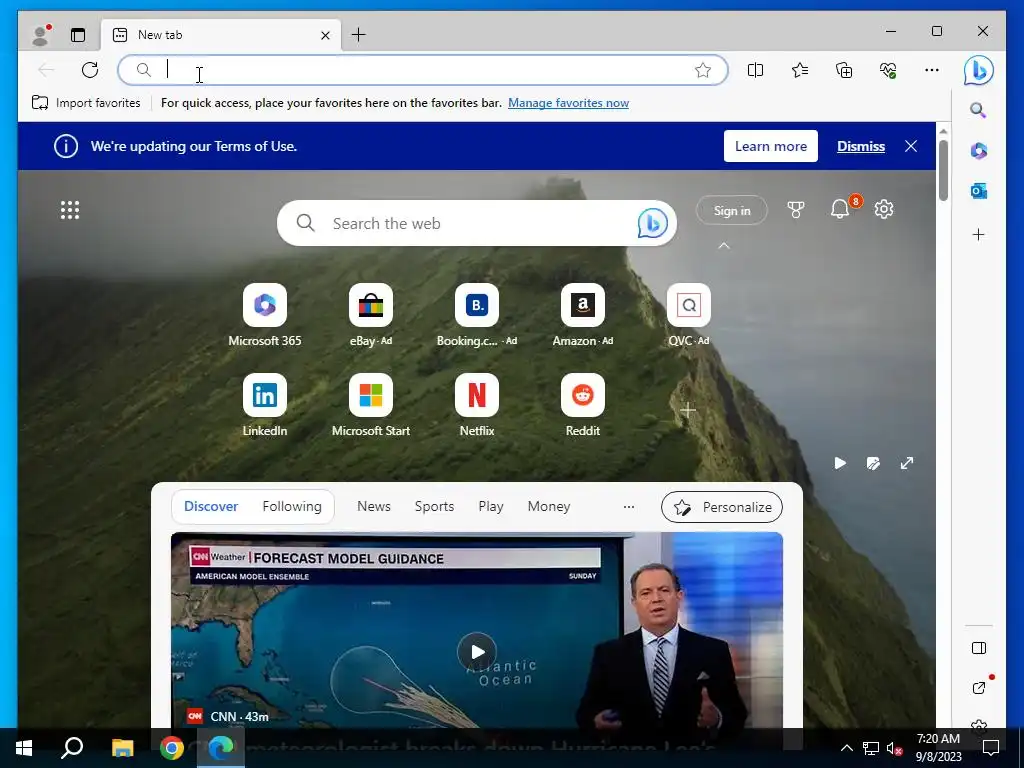Open the tab actions menu icon
This screenshot has height=768, width=1024.
pos(78,35)
